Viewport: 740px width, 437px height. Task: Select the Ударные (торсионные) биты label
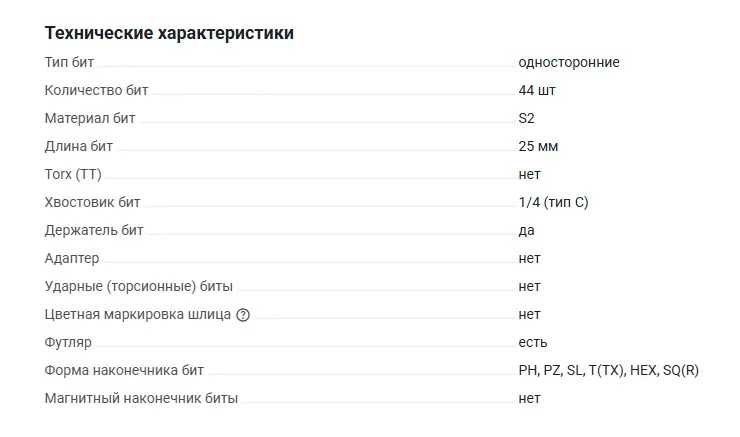point(139,286)
